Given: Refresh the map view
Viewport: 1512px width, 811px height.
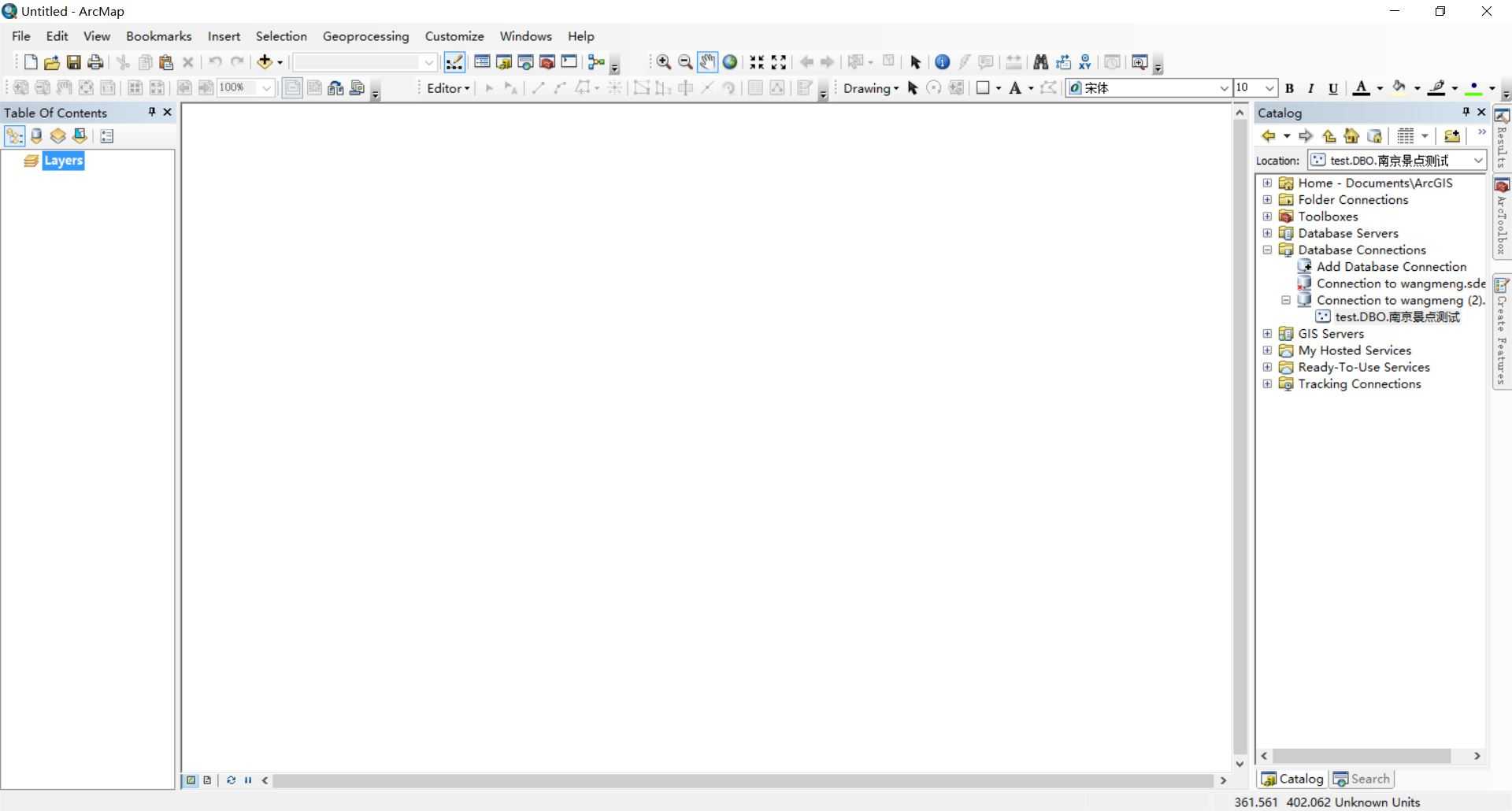Looking at the screenshot, I should [x=231, y=780].
